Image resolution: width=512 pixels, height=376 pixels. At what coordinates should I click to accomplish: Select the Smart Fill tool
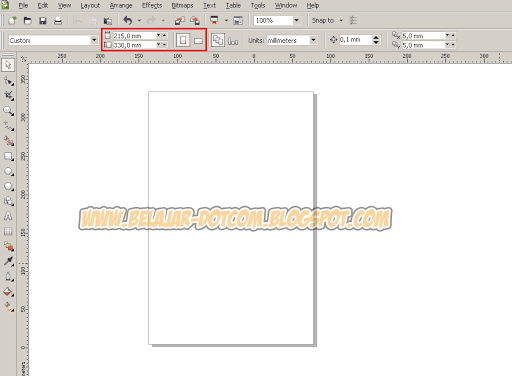click(x=8, y=141)
